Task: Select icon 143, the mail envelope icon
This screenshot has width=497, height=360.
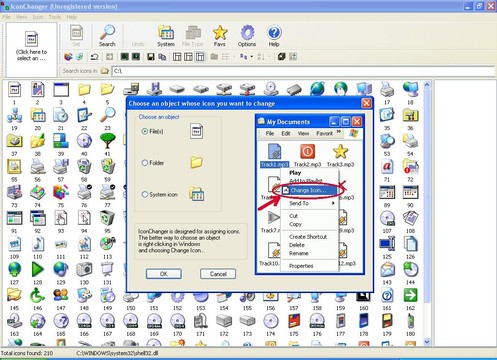Action: [x=387, y=269]
